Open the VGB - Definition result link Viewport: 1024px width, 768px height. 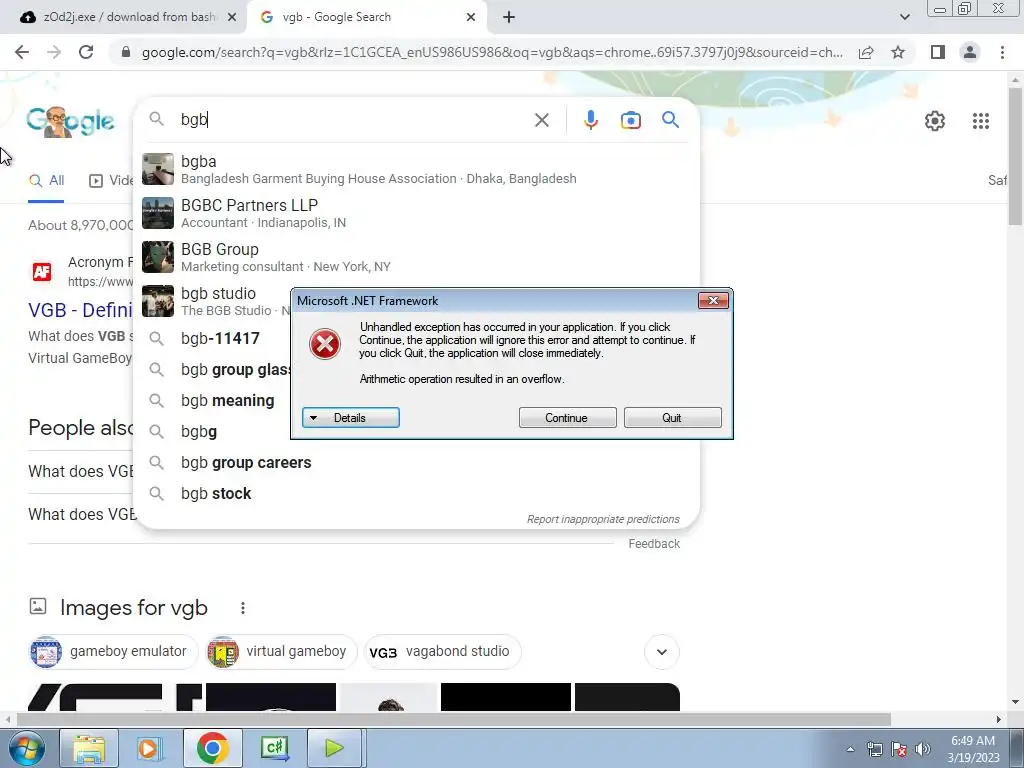[81, 310]
